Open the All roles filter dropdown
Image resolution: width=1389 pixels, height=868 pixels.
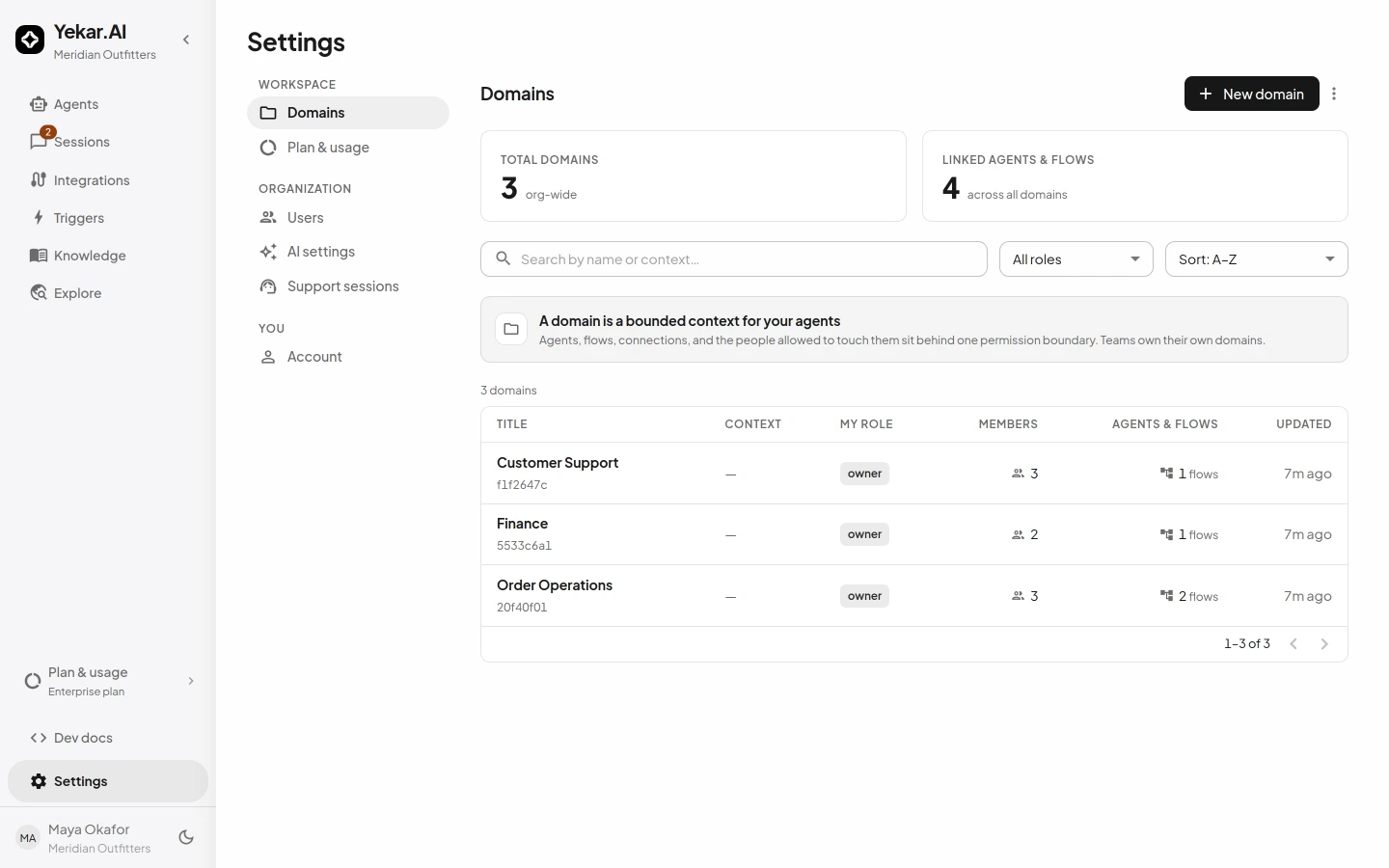click(1076, 259)
